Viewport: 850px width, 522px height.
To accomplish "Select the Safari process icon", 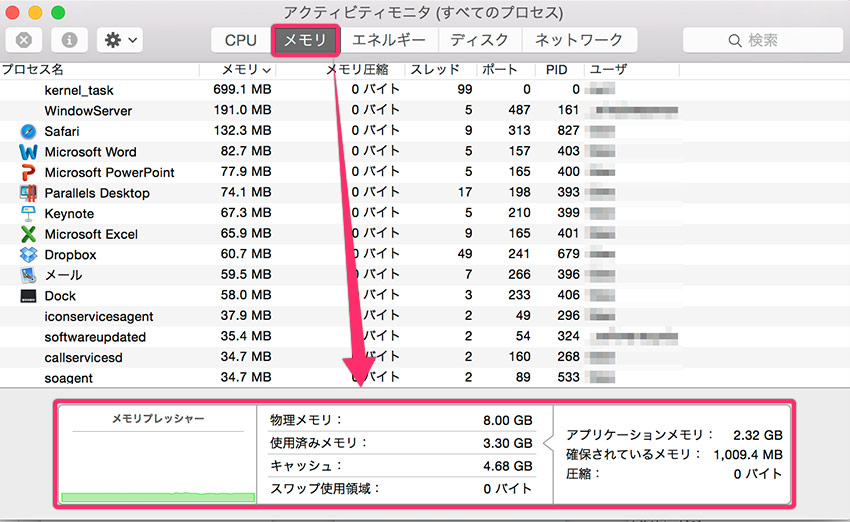I will point(28,131).
